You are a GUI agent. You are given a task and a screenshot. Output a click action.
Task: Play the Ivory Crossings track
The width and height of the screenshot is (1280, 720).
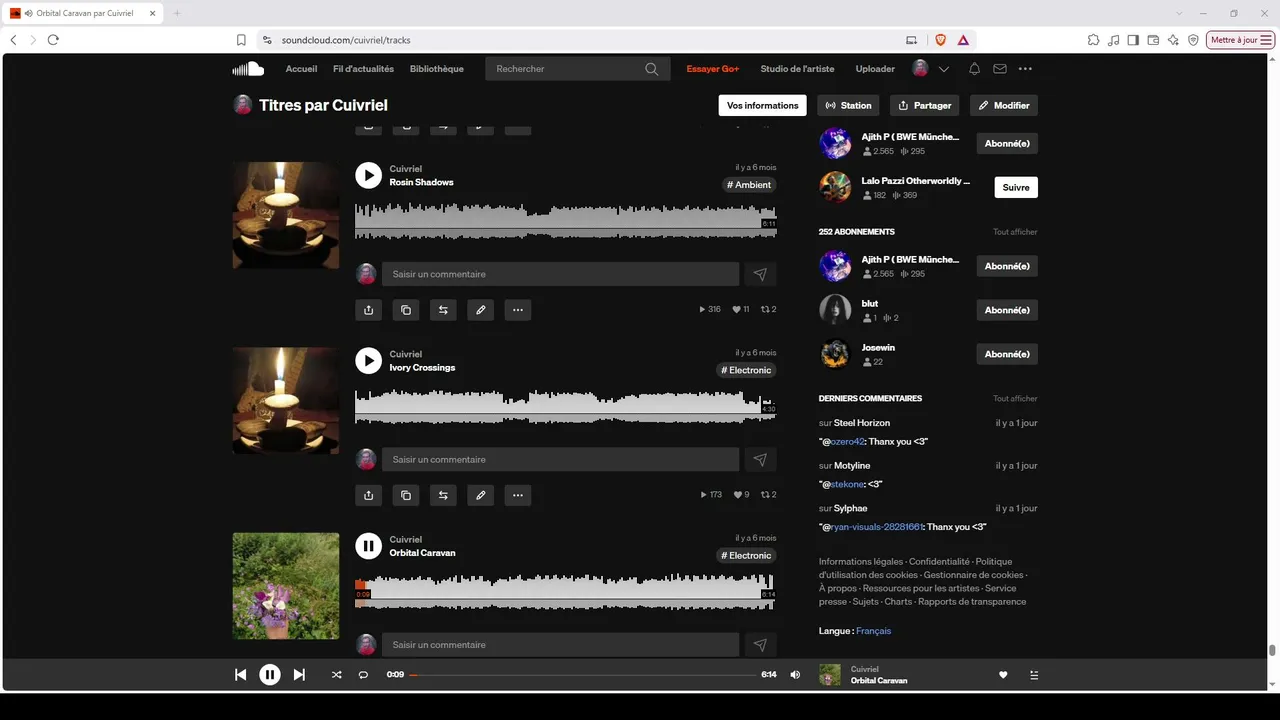(x=368, y=360)
